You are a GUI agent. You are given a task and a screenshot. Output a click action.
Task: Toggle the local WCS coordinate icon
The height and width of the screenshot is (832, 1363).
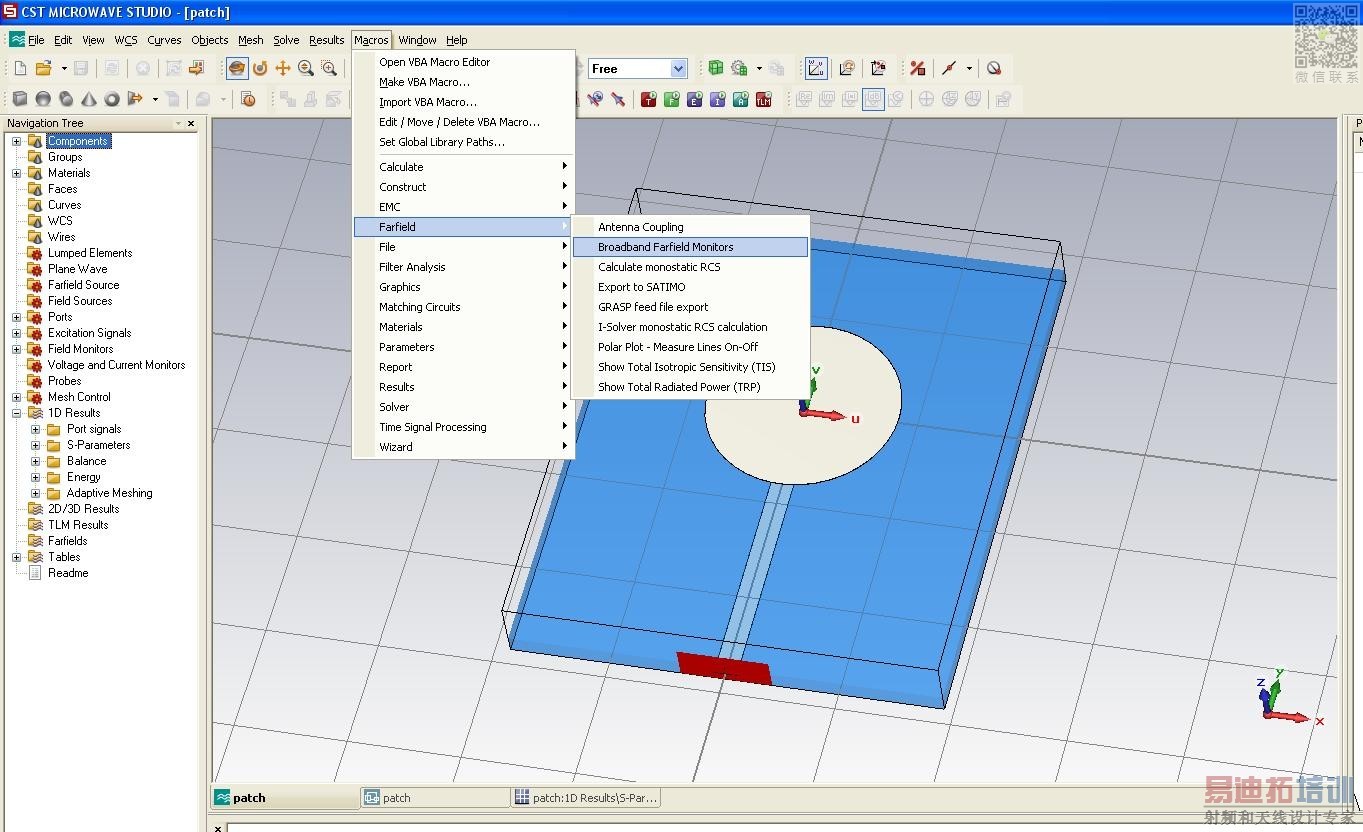(816, 68)
